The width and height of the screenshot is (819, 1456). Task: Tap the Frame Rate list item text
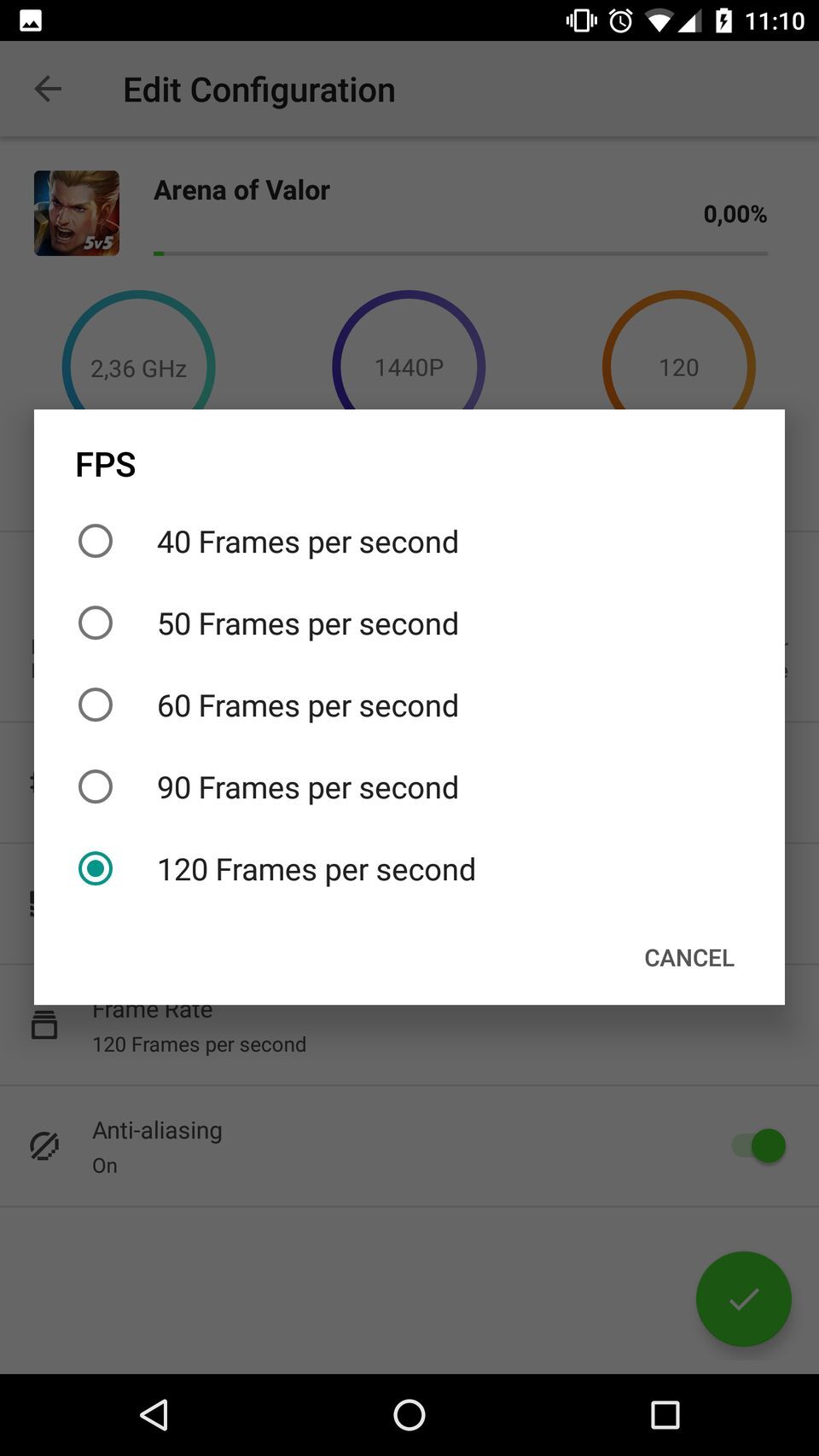tap(152, 1009)
